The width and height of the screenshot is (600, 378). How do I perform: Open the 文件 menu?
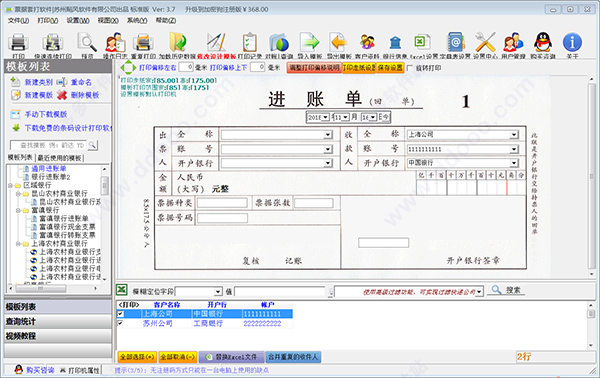point(18,20)
